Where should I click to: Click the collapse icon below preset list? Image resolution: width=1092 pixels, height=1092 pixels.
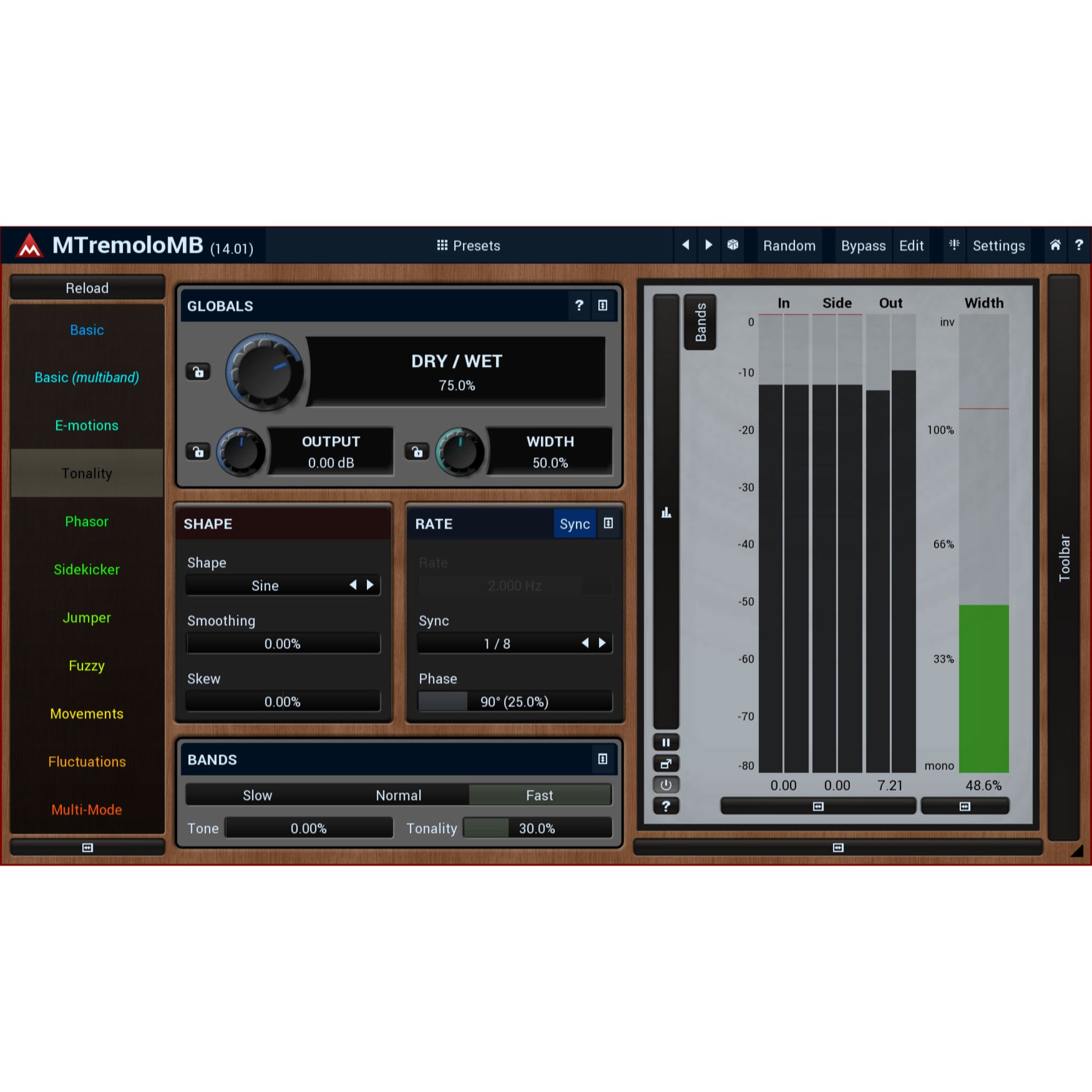pos(87,848)
